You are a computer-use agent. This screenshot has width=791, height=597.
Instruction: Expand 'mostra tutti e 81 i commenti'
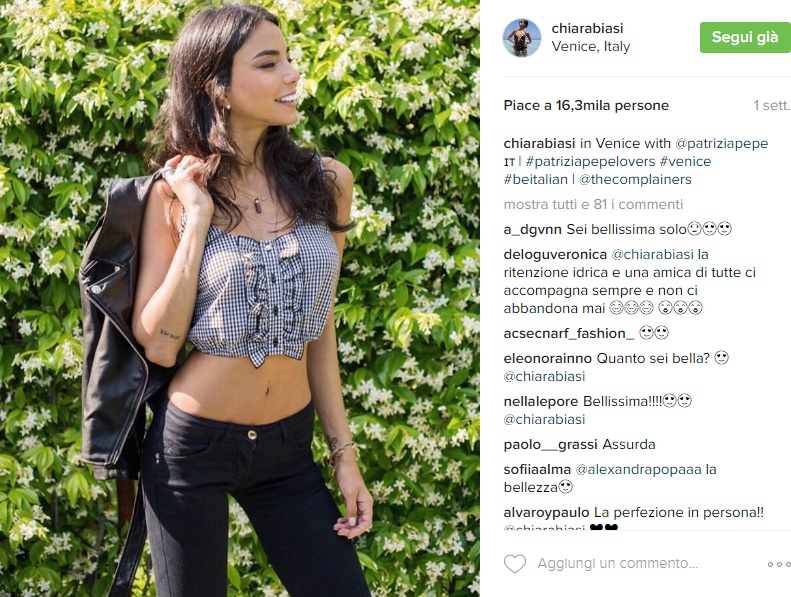tap(593, 204)
